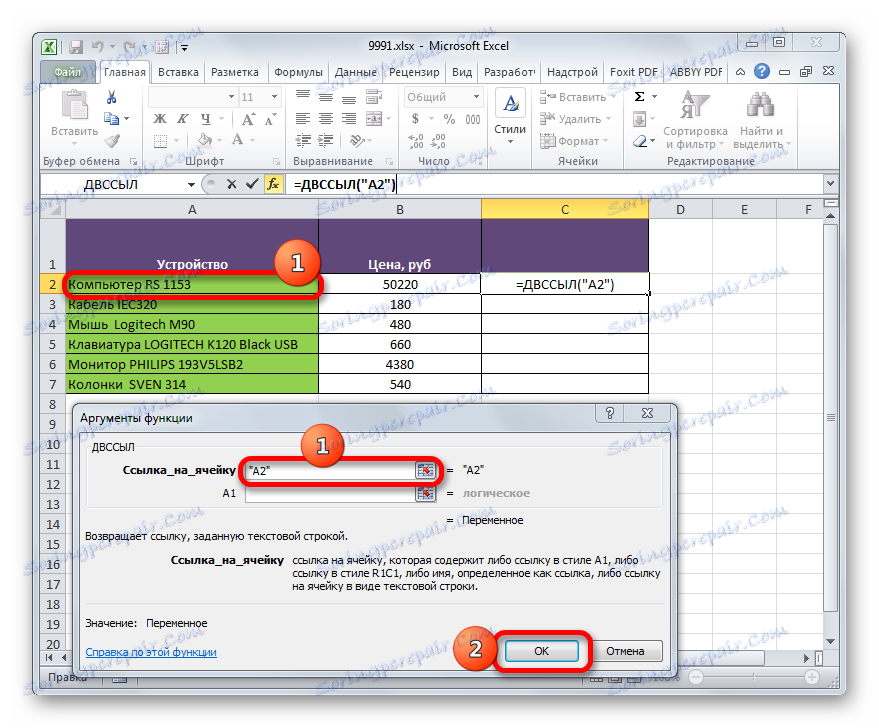Expand the Name Box ДВССЫЛ dropdown
The width and height of the screenshot is (879, 728).
click(x=191, y=184)
